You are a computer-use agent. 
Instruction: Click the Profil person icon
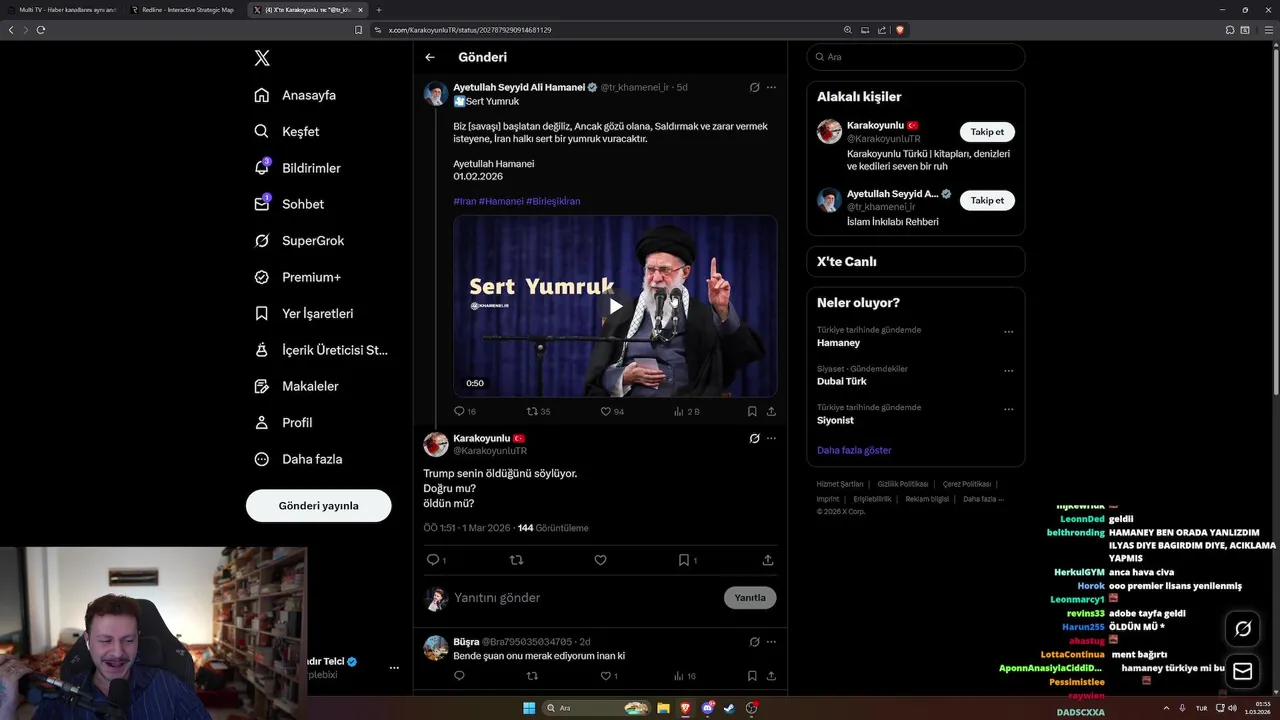pos(262,422)
